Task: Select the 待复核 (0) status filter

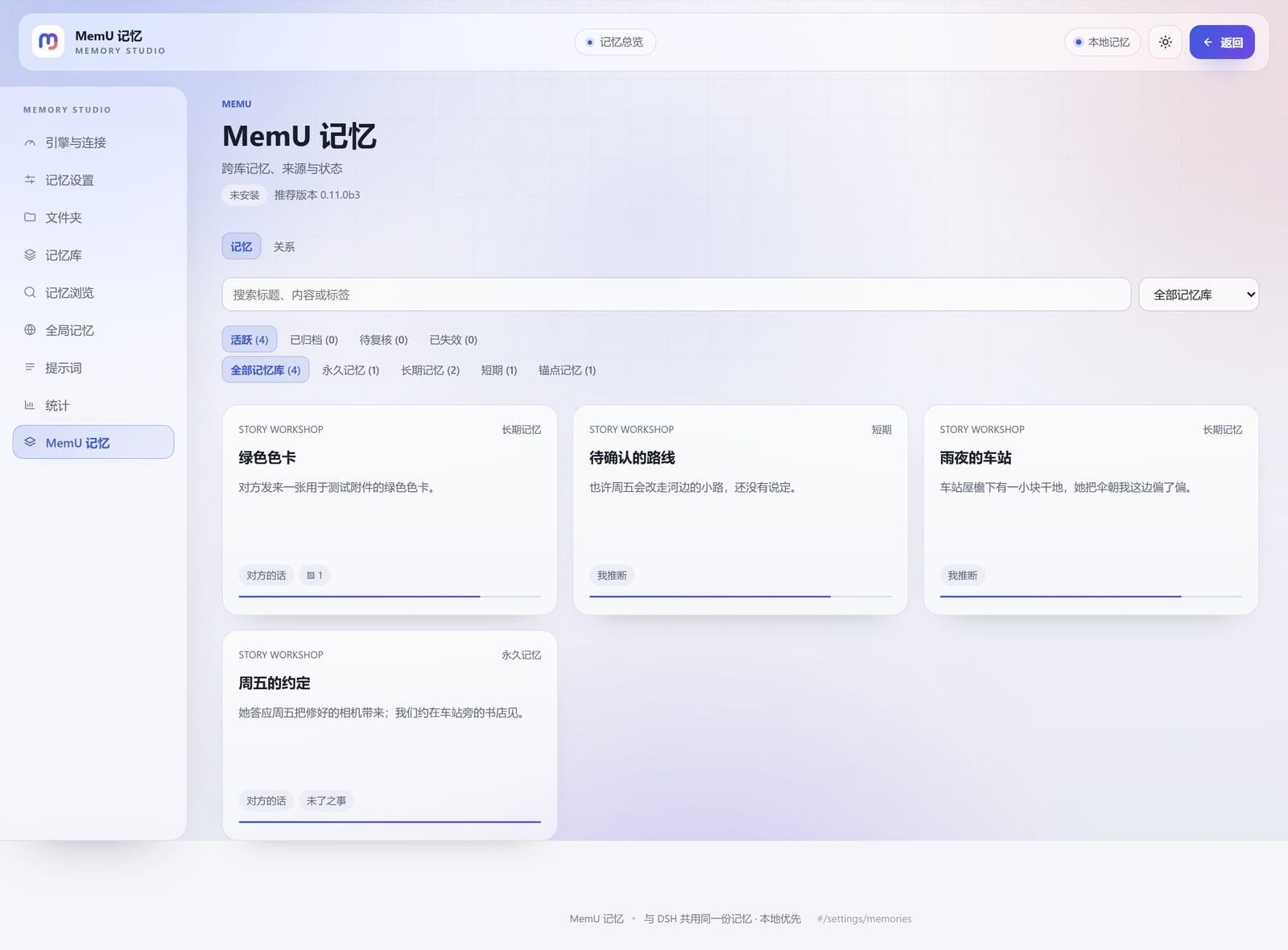Action: click(383, 340)
